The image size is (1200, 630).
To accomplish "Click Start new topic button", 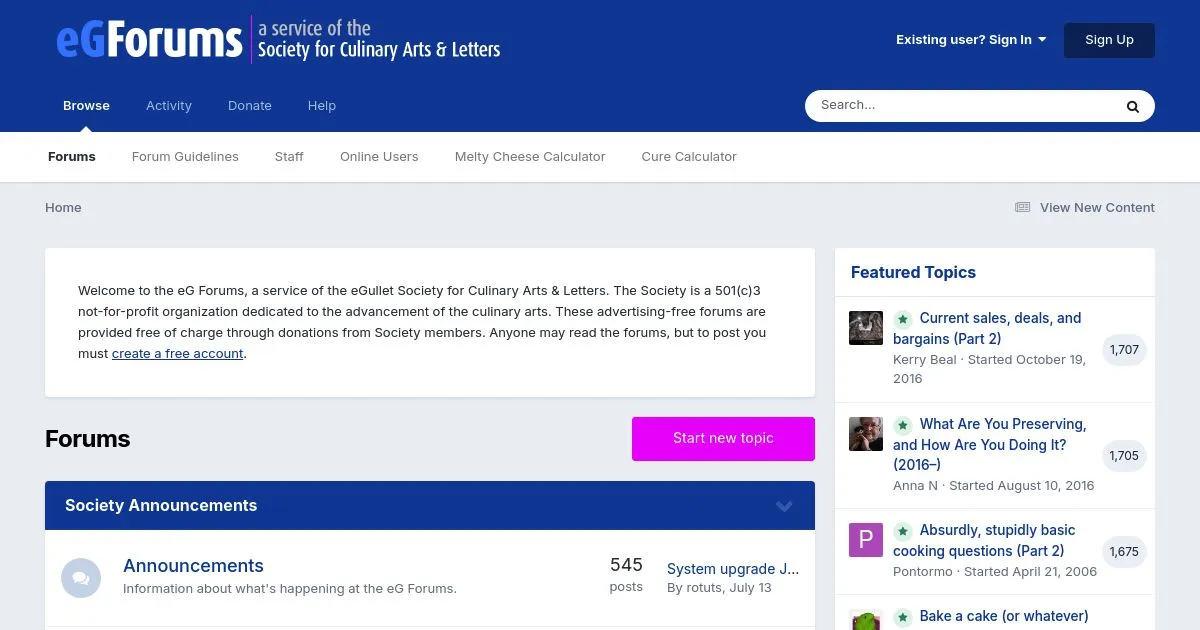I will 723,439.
